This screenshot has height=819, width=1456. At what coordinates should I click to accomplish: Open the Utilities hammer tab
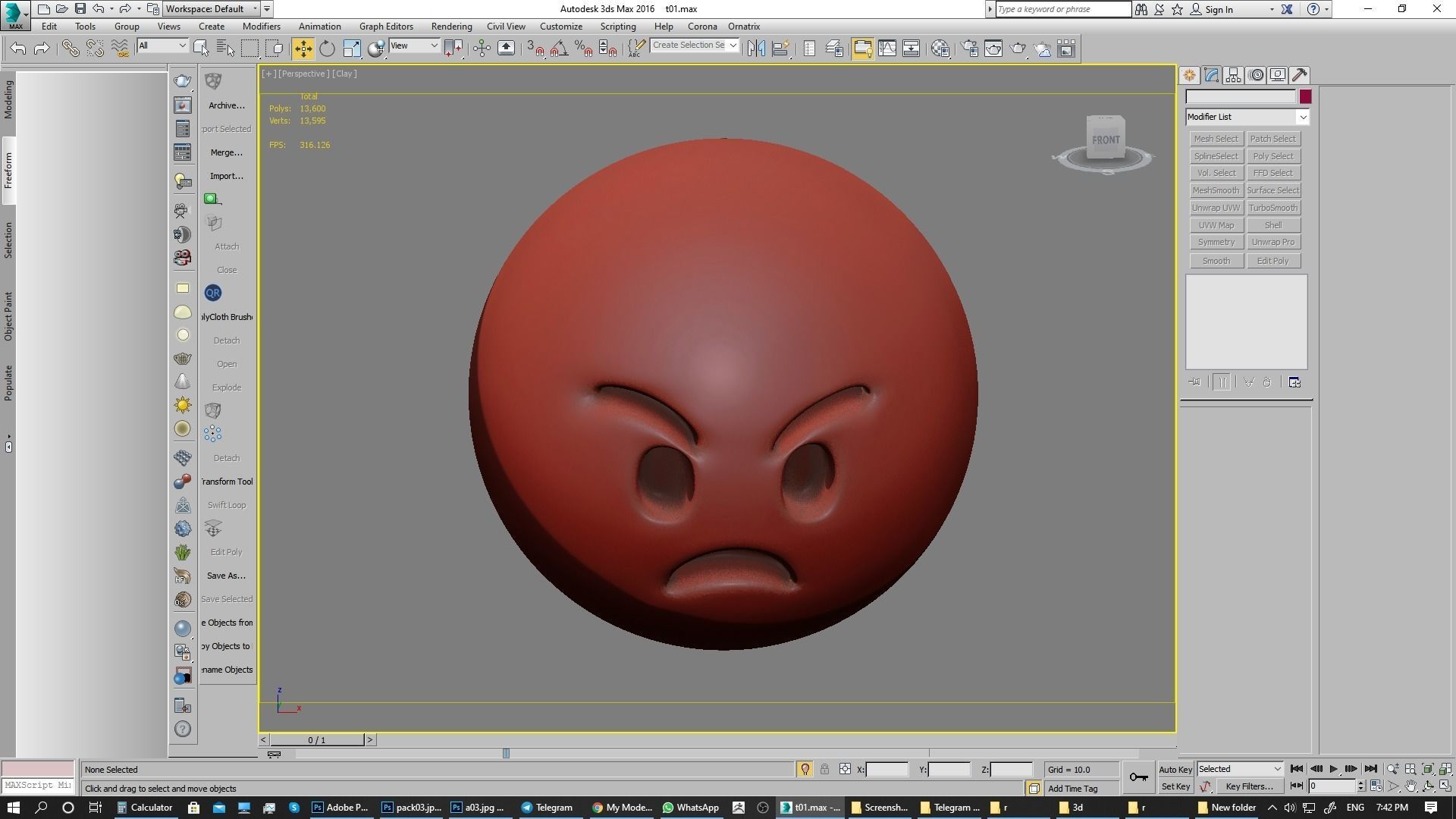1300,75
